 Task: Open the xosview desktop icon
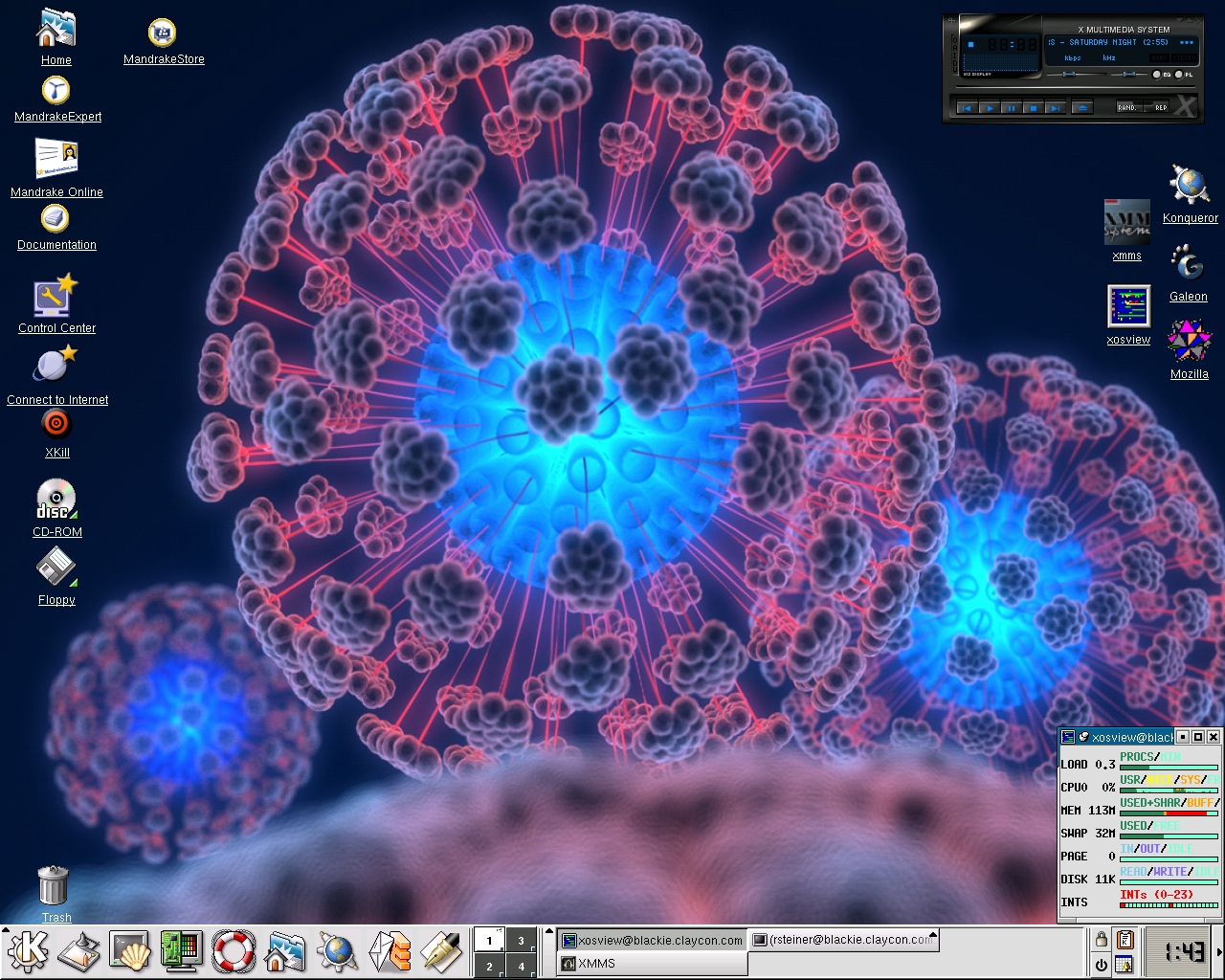click(x=1128, y=314)
